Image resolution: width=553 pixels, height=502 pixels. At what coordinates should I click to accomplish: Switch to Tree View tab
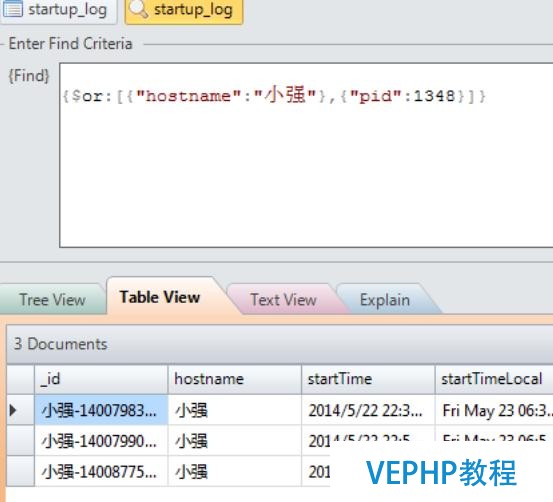(52, 300)
